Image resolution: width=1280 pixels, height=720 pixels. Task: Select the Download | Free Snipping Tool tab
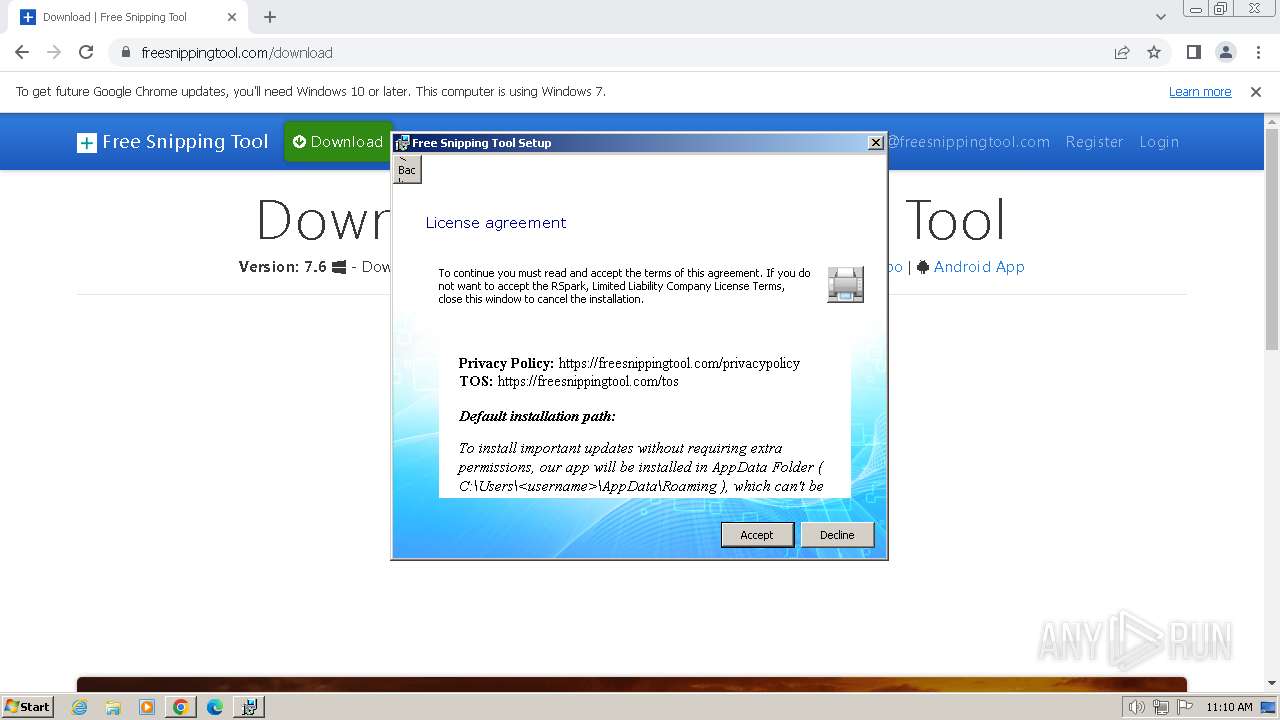[128, 17]
